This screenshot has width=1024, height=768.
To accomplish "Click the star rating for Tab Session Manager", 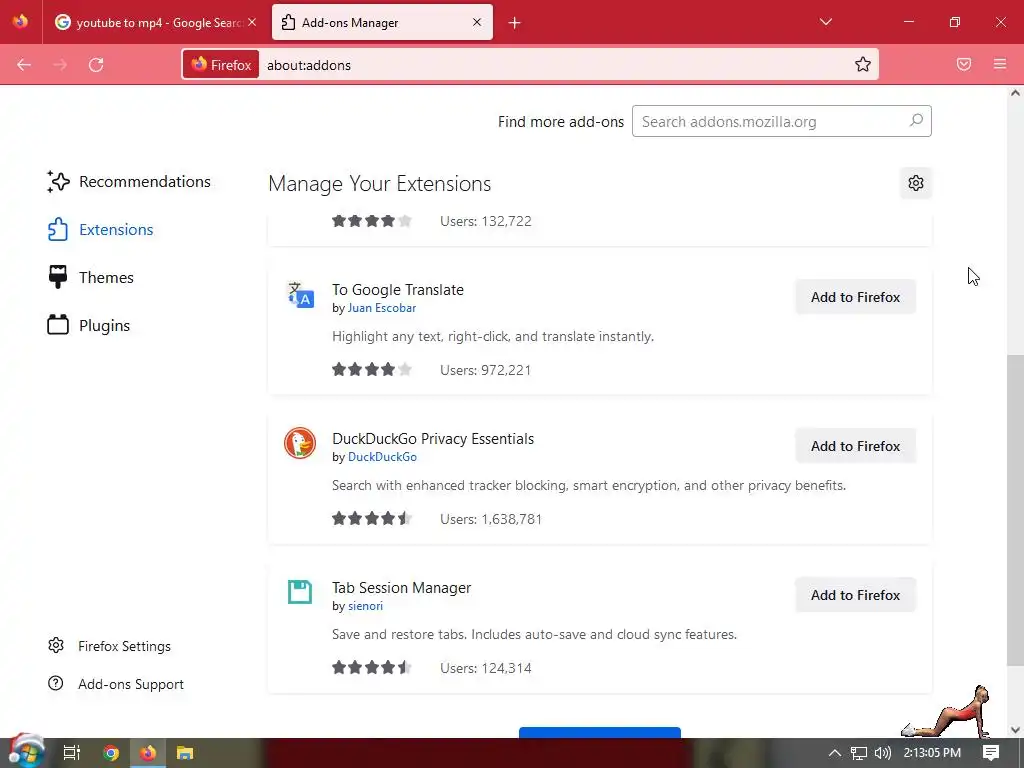I will [x=372, y=667].
